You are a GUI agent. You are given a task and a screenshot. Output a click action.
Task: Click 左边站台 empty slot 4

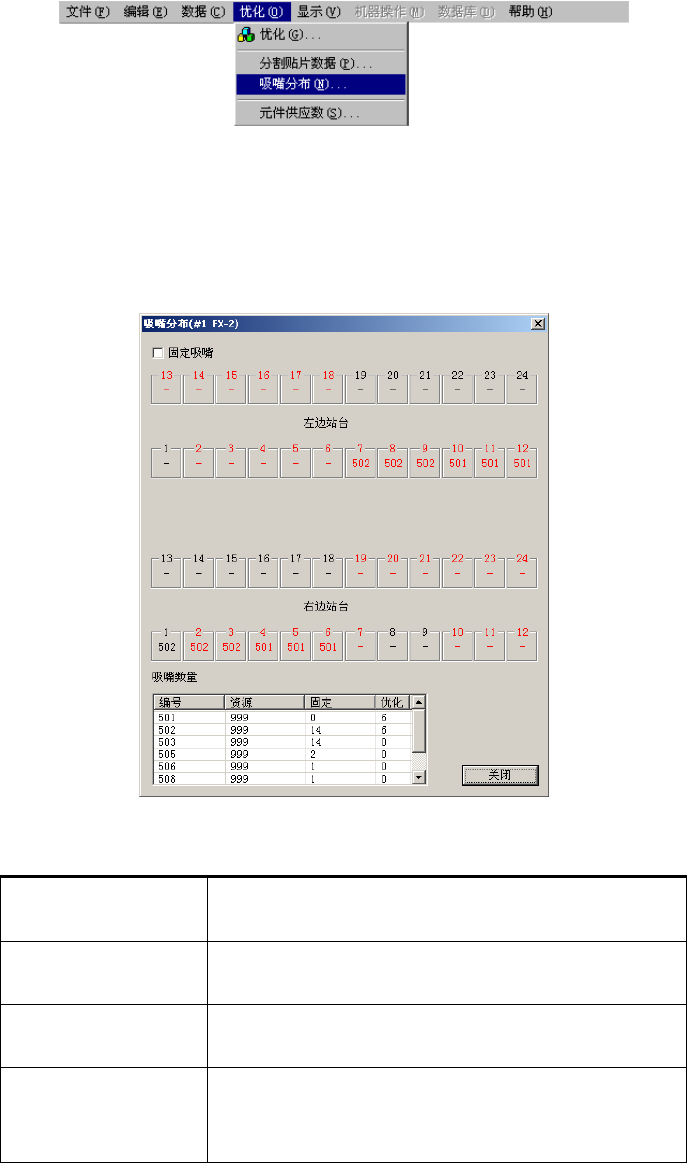263,461
